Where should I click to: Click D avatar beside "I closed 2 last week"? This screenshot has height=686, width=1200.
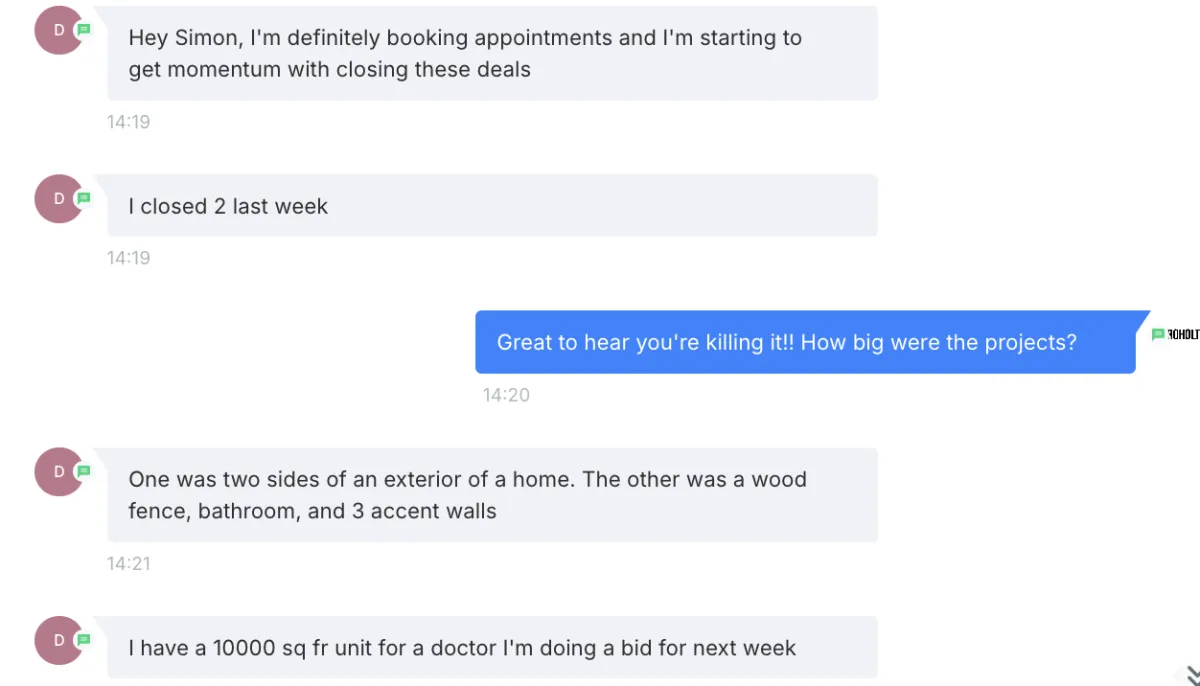(58, 198)
